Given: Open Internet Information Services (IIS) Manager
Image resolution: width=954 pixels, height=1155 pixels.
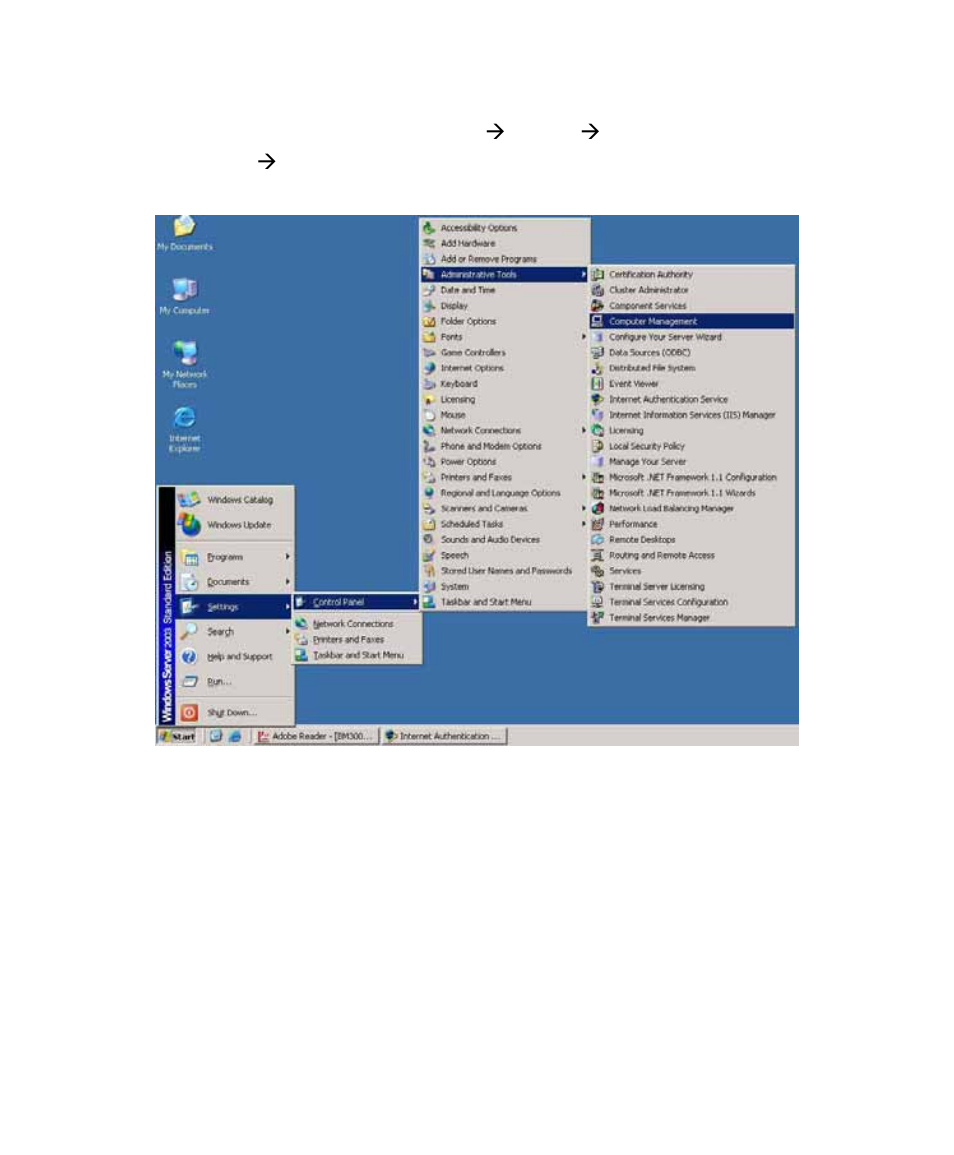Looking at the screenshot, I should 692,415.
